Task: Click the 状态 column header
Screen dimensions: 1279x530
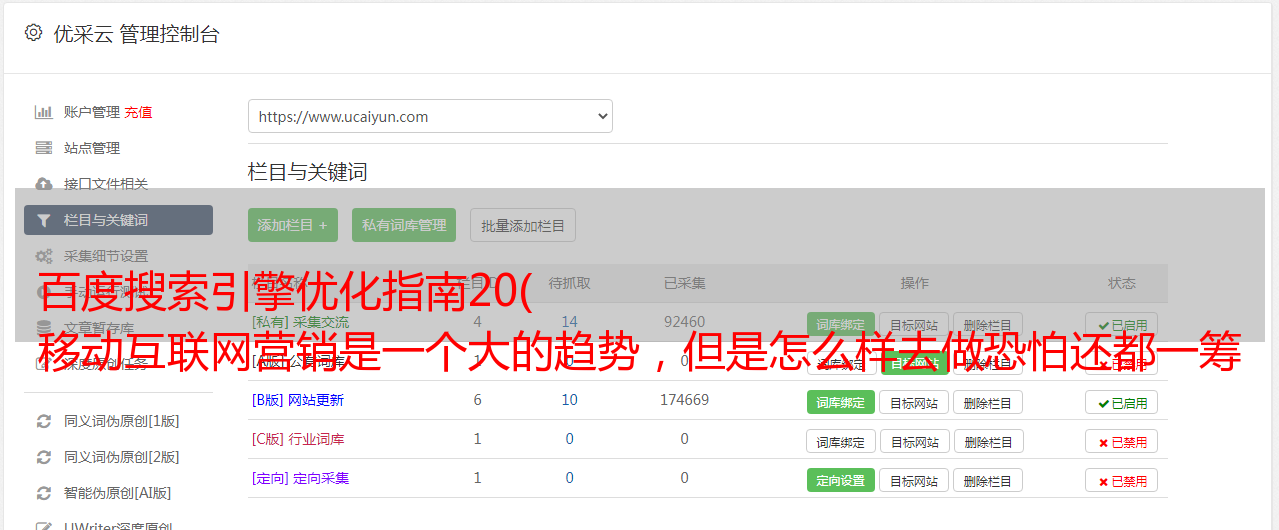Action: tap(1122, 283)
